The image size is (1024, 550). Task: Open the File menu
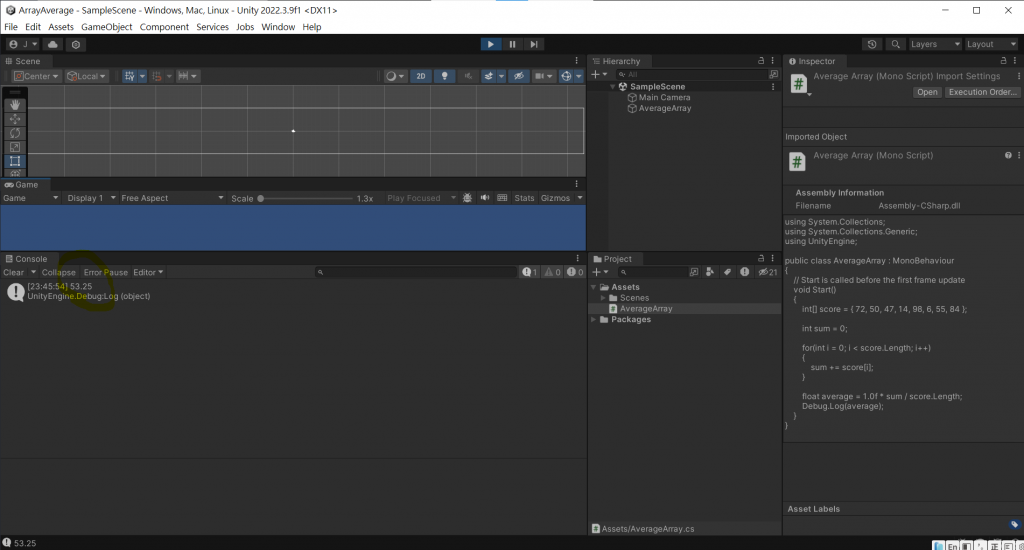[11, 27]
